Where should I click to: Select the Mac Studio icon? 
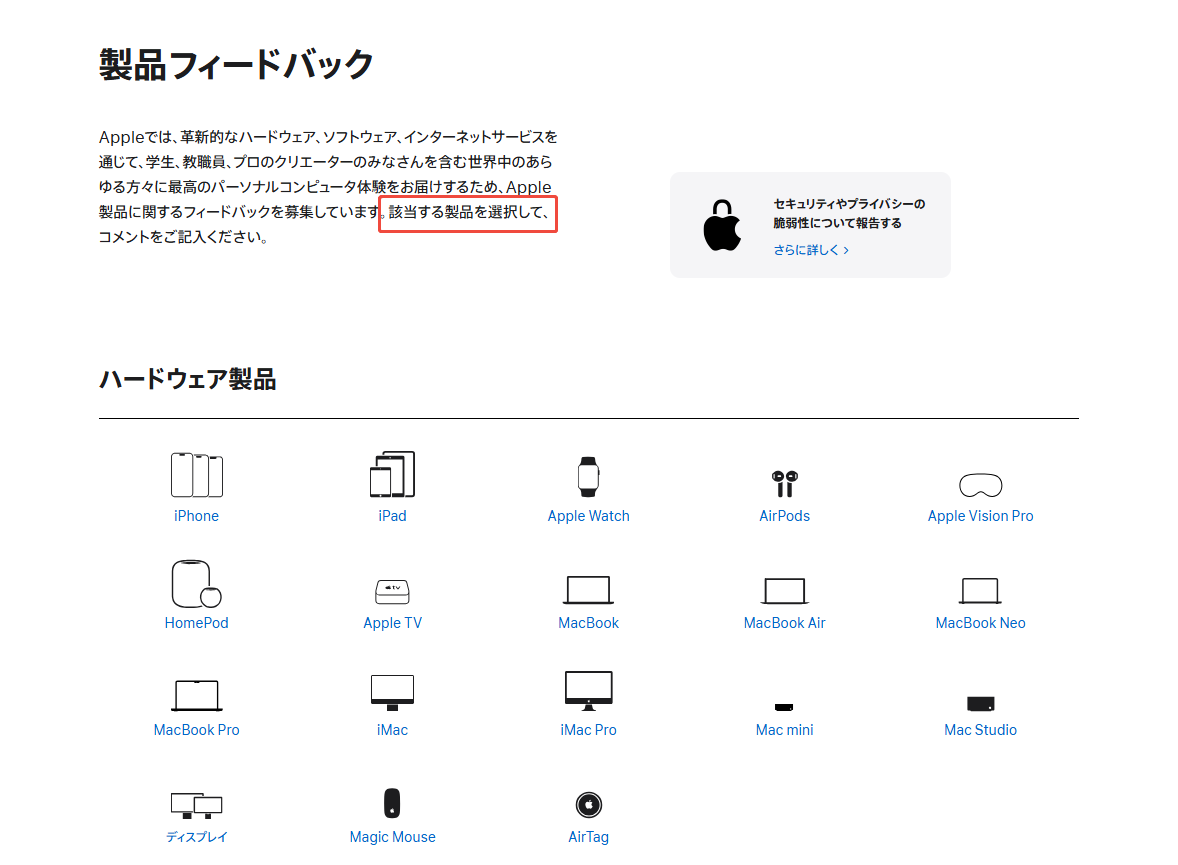click(980, 704)
